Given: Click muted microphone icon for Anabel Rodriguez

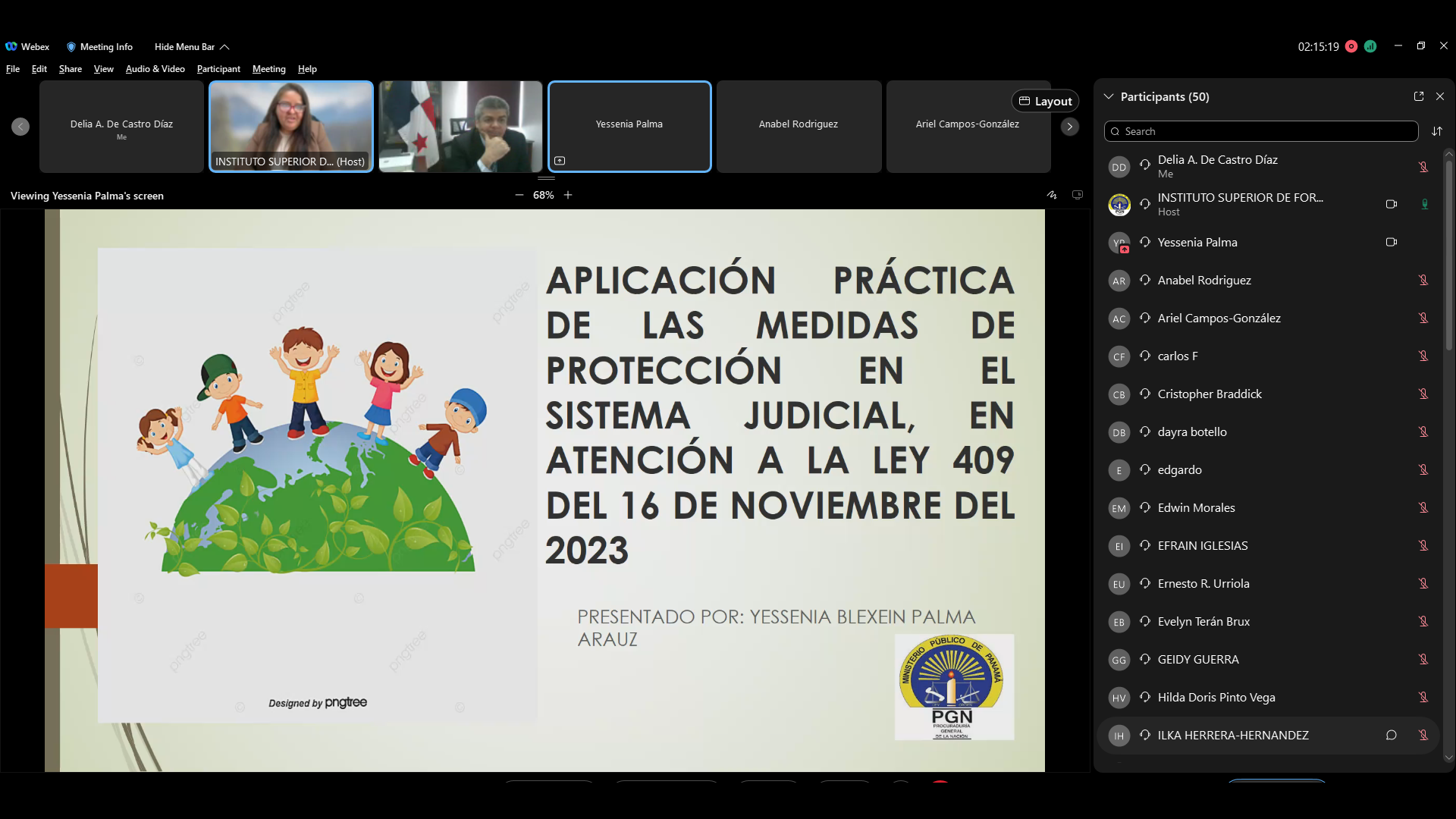Looking at the screenshot, I should tap(1423, 280).
